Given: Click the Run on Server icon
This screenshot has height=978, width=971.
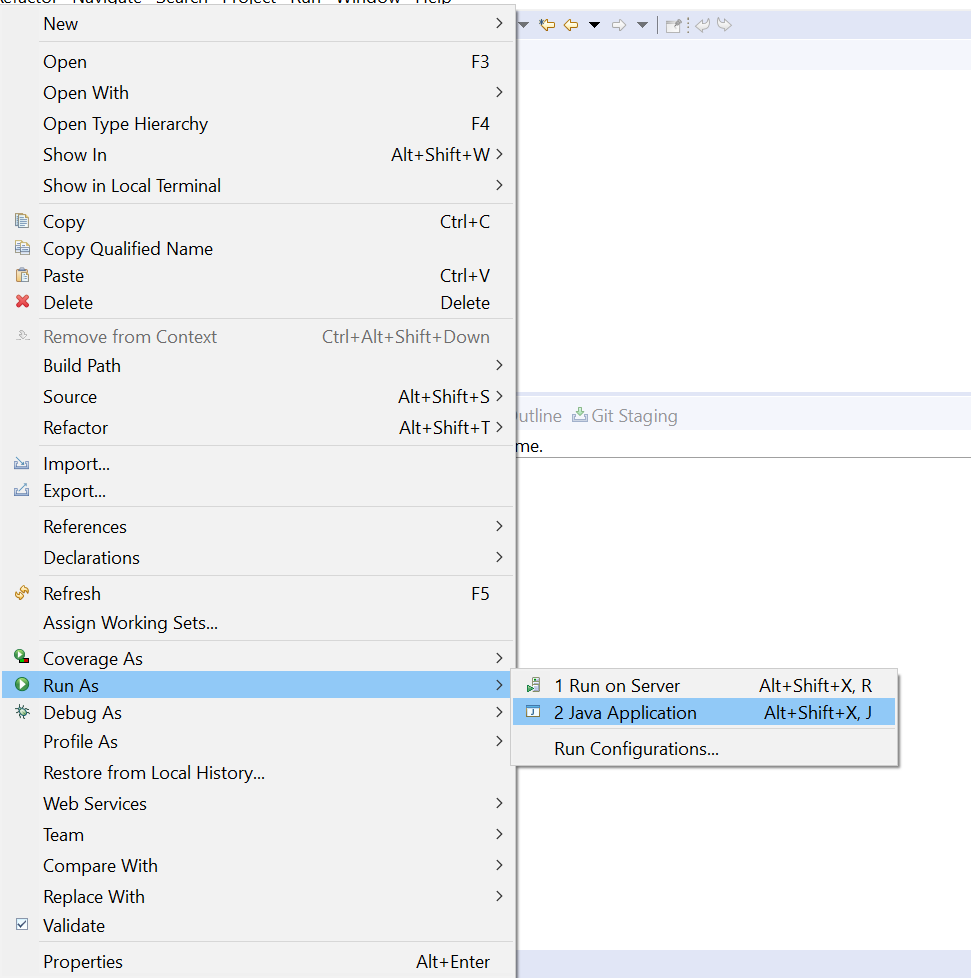Looking at the screenshot, I should coord(534,685).
